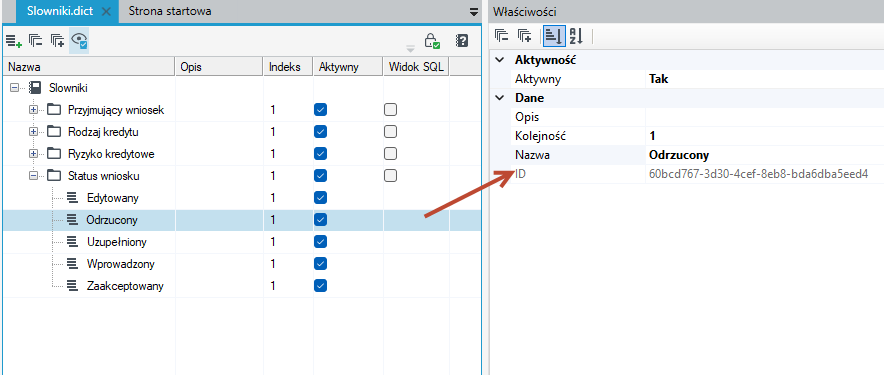Uncheck Aktywny for Zaakceptowany
The height and width of the screenshot is (375, 884).
pyautogui.click(x=320, y=286)
